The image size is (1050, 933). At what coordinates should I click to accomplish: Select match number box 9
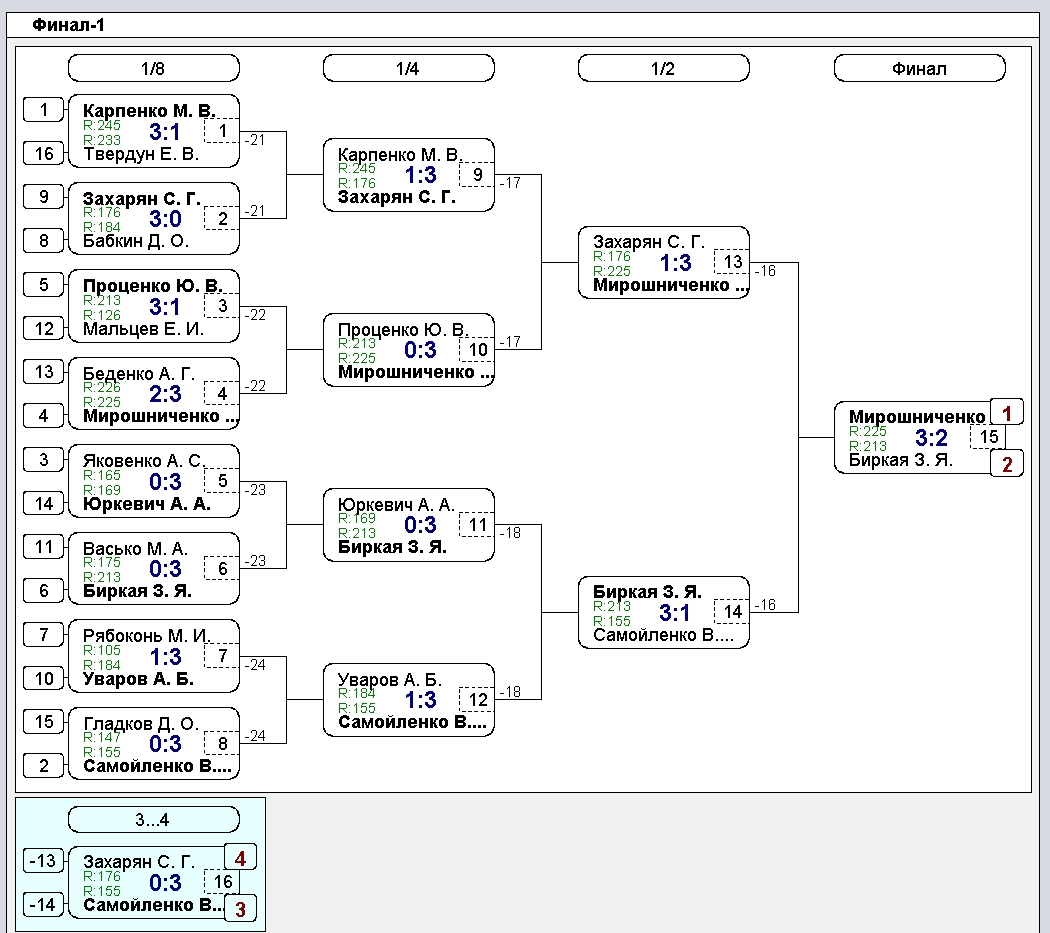coord(477,175)
